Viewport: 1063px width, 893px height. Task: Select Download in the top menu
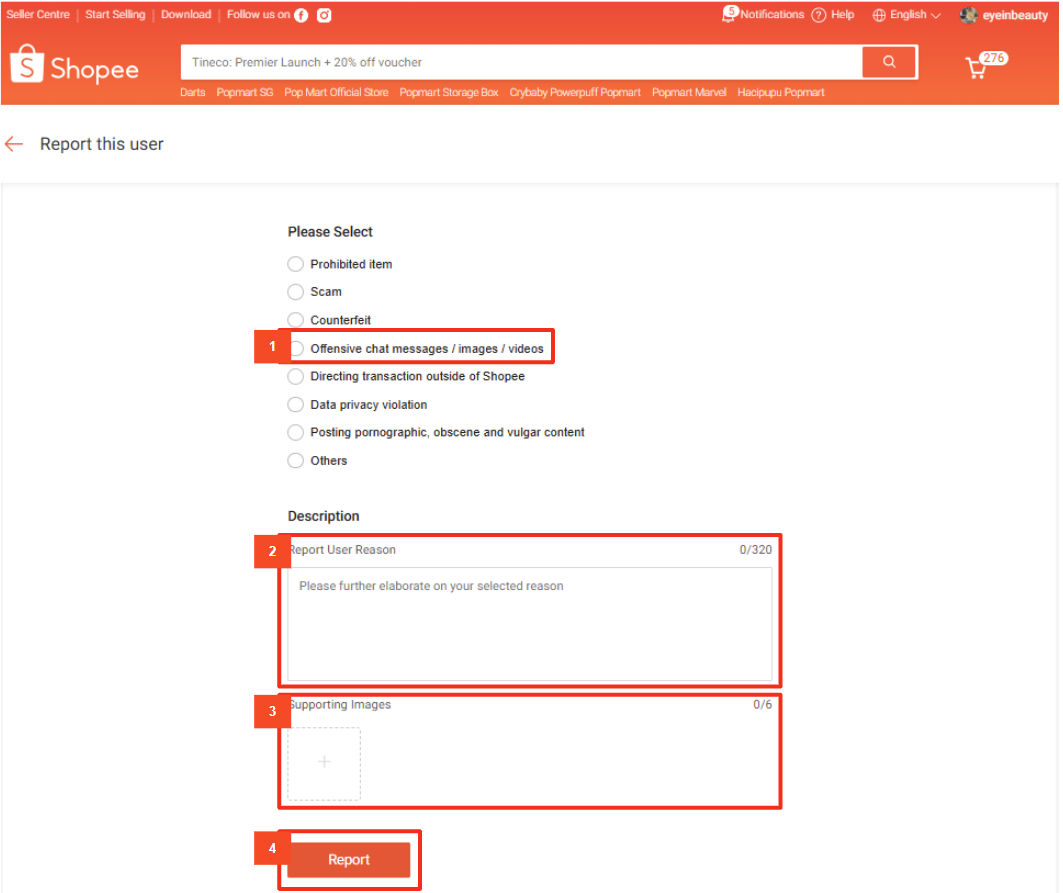click(186, 14)
